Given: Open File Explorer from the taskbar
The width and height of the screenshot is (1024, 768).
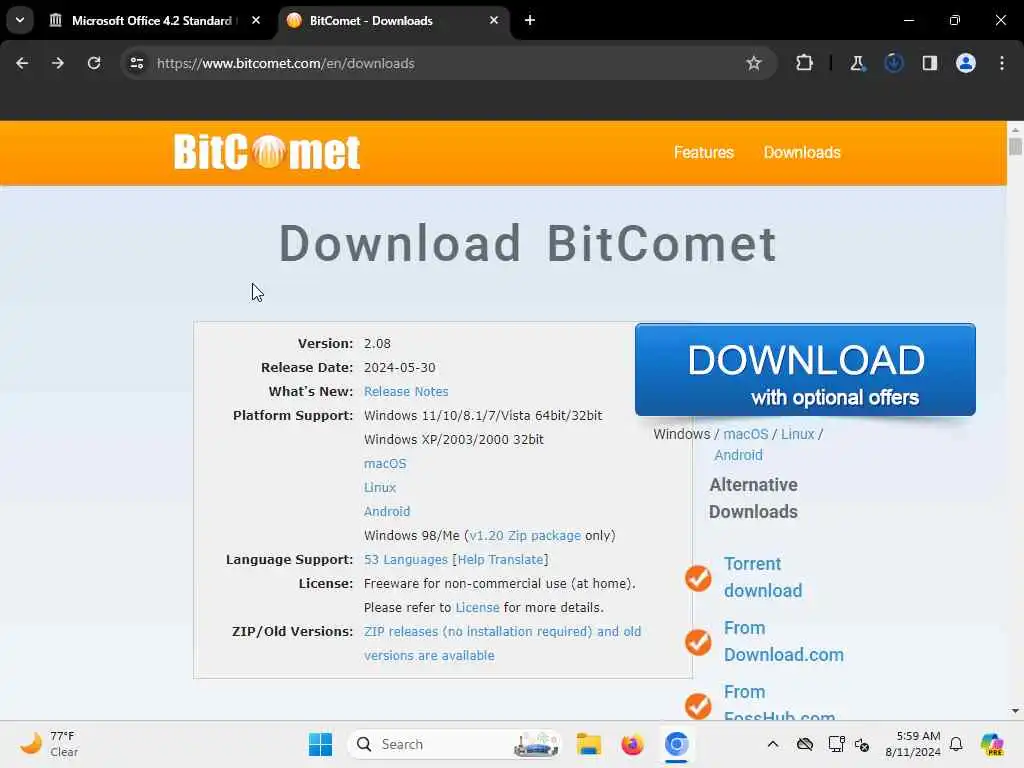Looking at the screenshot, I should click(x=588, y=744).
